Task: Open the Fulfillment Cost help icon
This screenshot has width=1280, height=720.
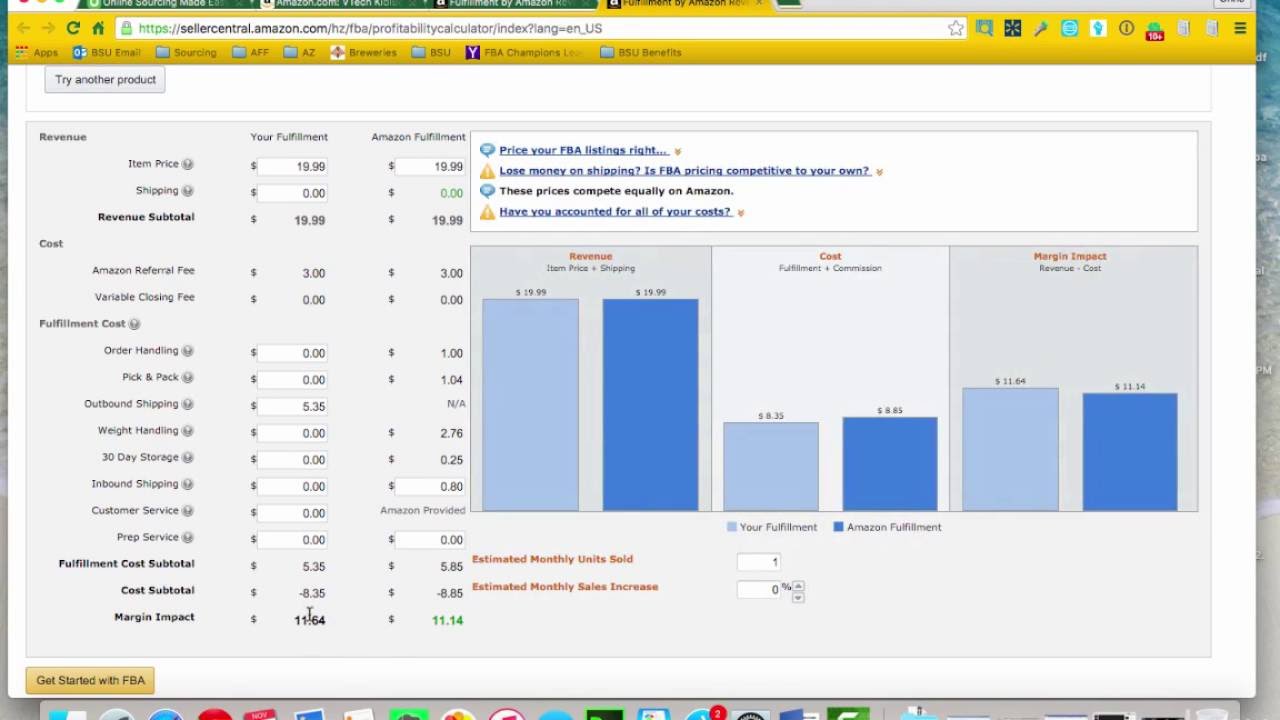Action: (134, 324)
